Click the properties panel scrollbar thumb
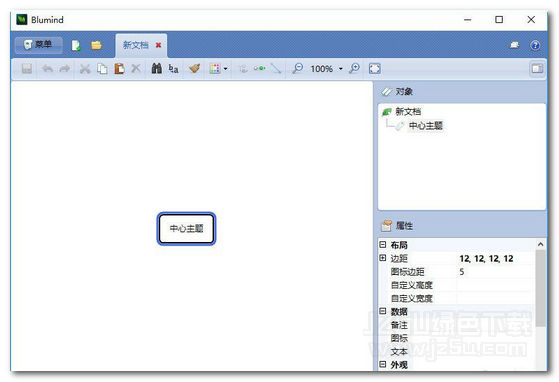Image resolution: width=559 pixels, height=382 pixels. [x=540, y=288]
